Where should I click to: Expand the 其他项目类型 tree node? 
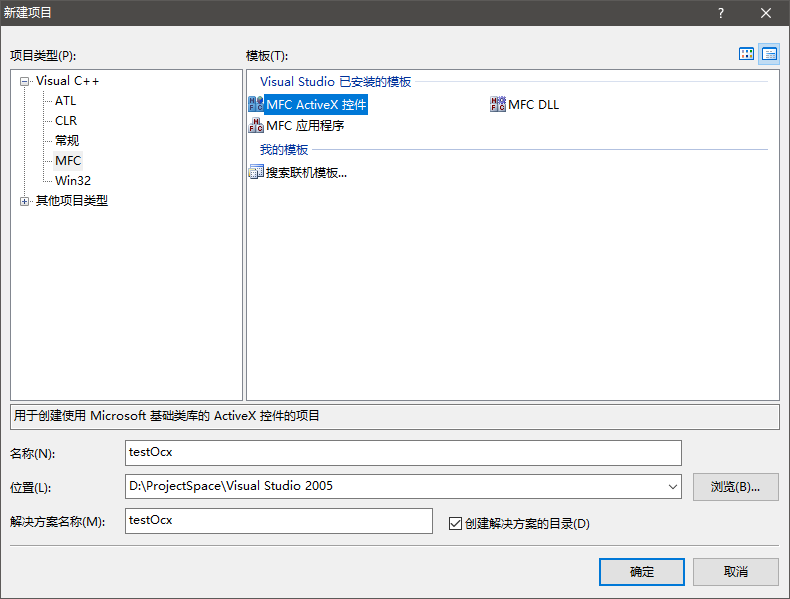[25, 201]
